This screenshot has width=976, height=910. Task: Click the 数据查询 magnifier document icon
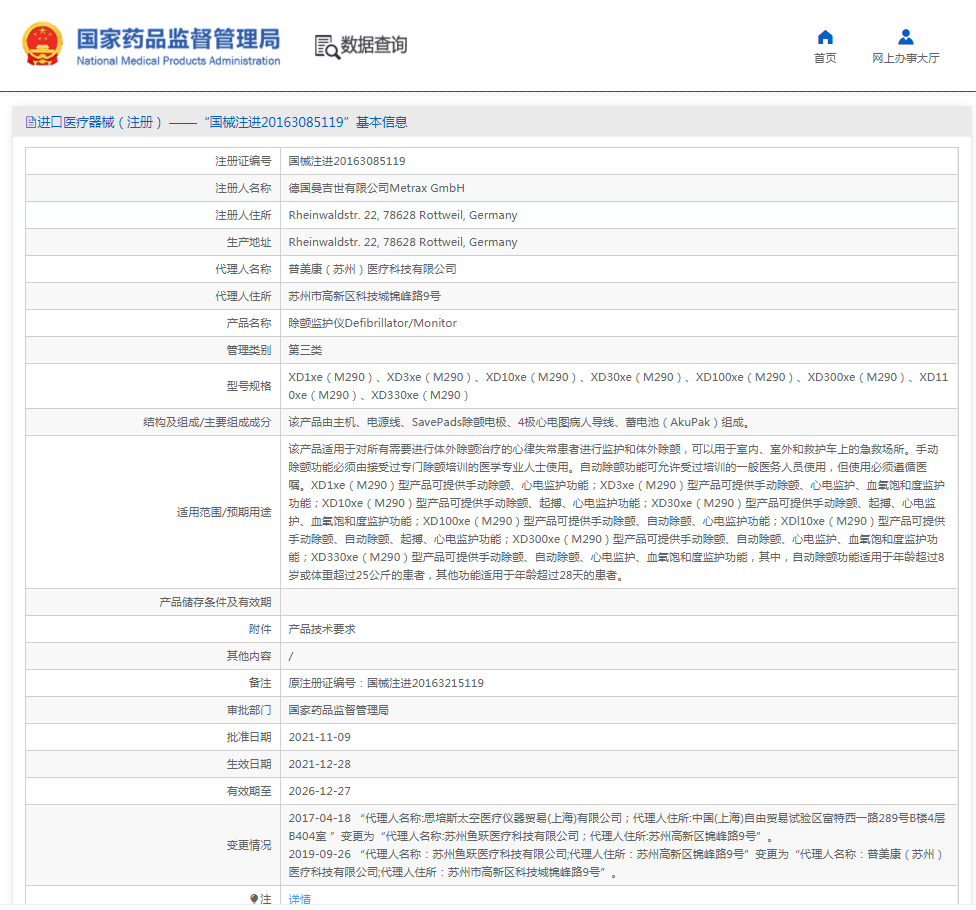327,46
